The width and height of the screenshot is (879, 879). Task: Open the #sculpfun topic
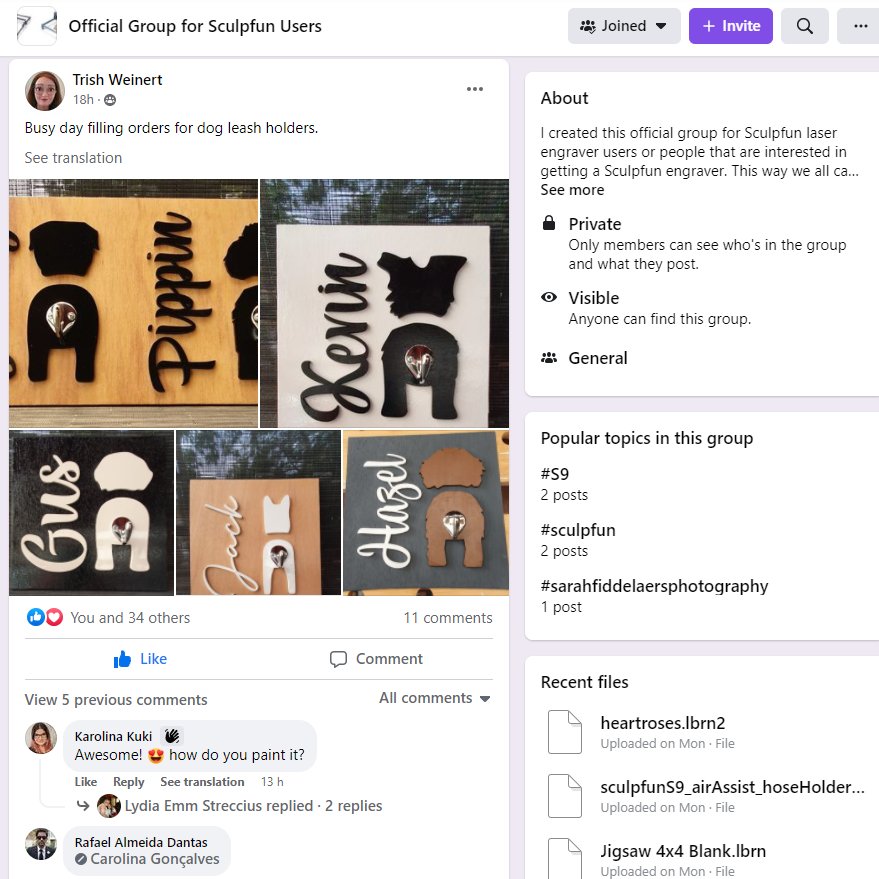click(578, 530)
